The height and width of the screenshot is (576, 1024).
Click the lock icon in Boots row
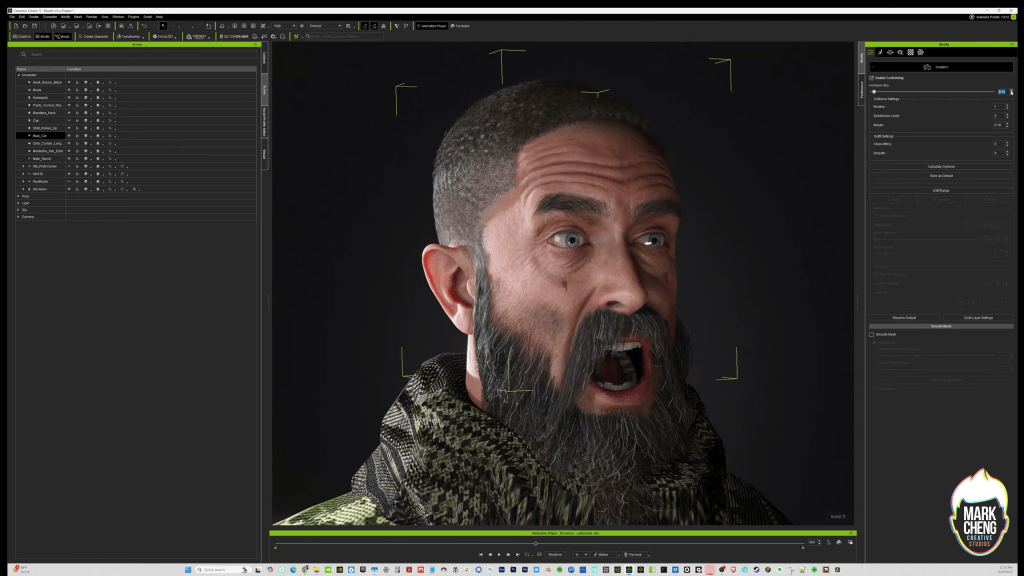tap(77, 90)
